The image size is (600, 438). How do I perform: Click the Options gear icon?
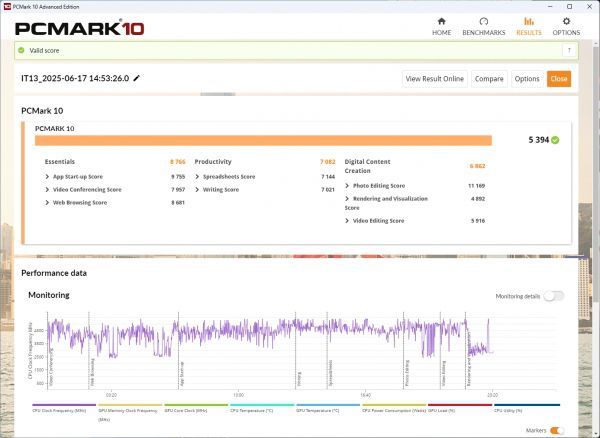click(566, 21)
